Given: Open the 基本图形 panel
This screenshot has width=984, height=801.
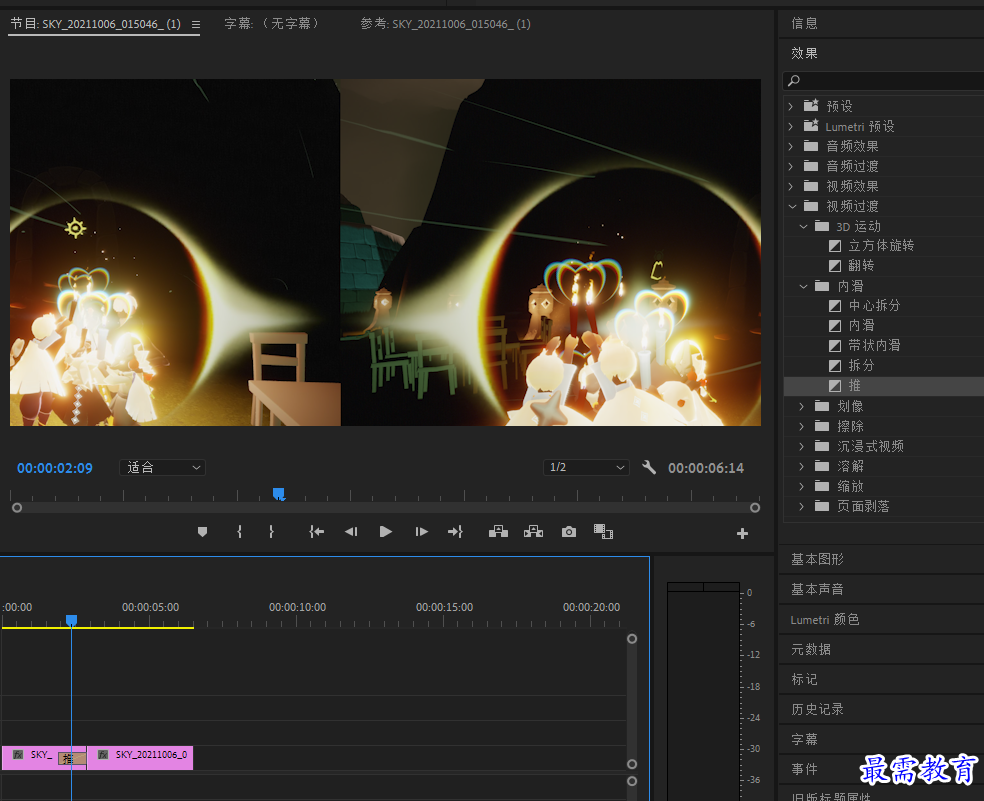Looking at the screenshot, I should (817, 559).
